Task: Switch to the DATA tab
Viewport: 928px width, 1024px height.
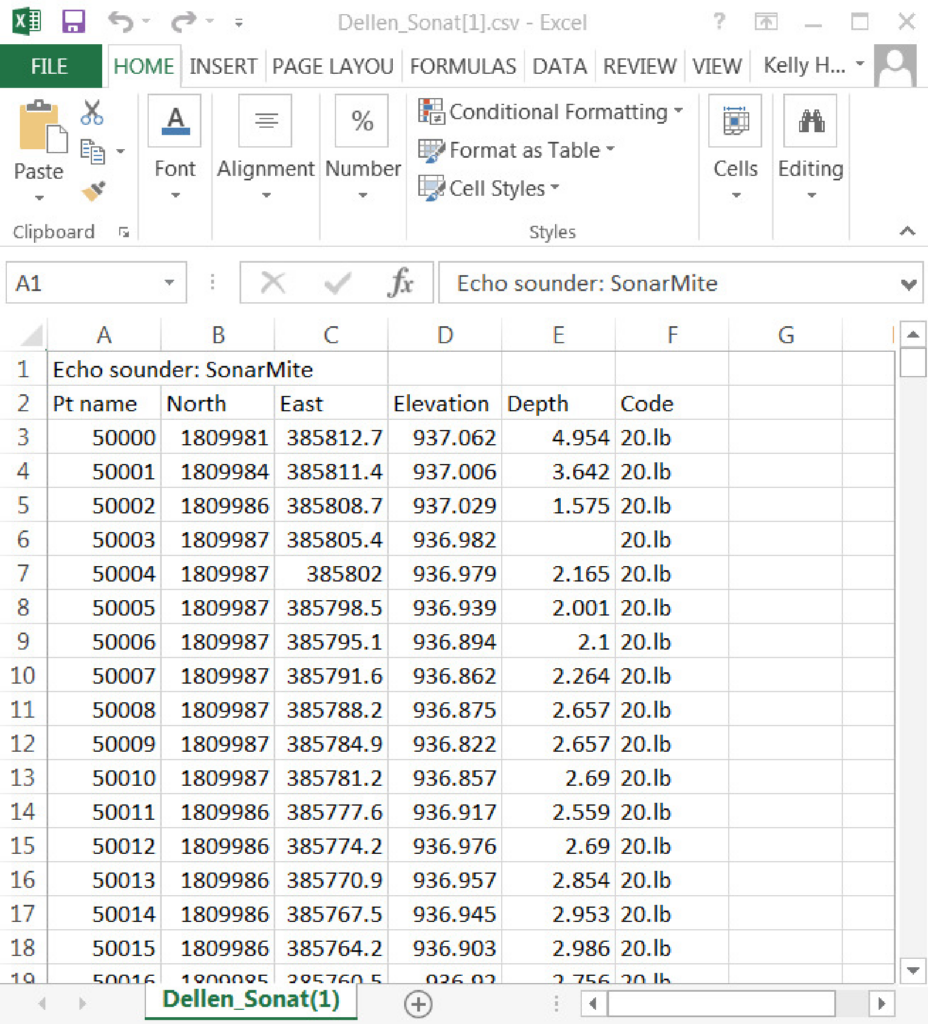Action: pos(560,66)
